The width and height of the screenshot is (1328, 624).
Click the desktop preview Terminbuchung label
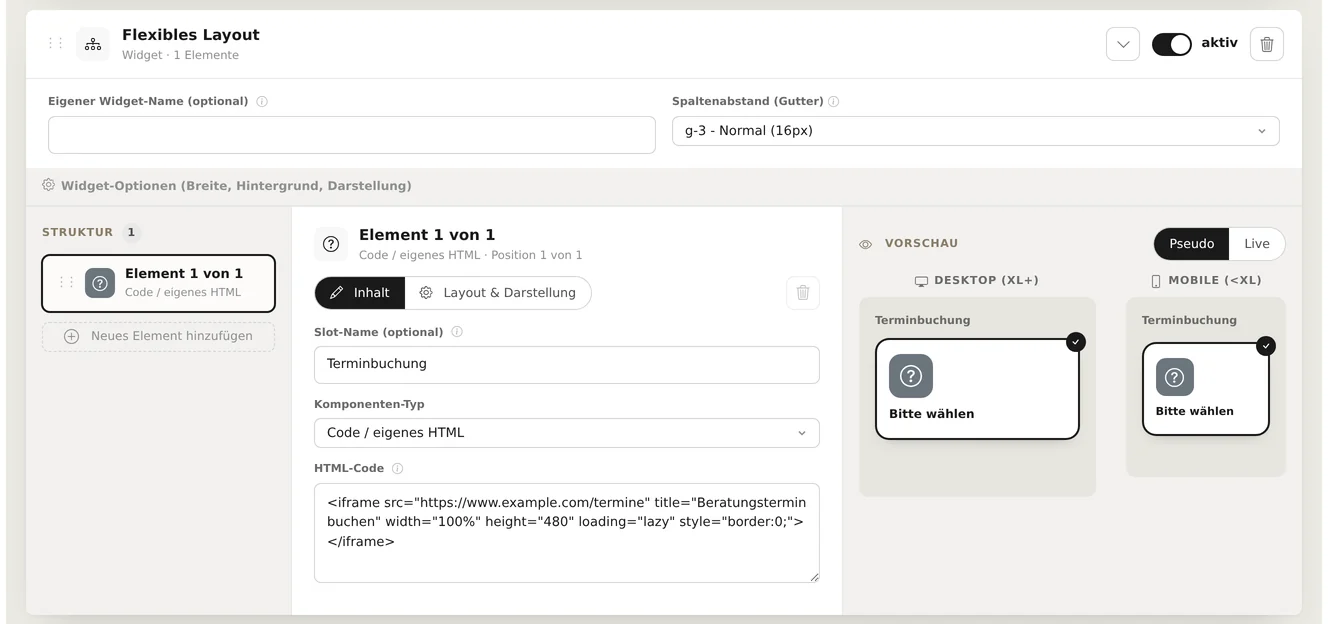click(x=922, y=320)
